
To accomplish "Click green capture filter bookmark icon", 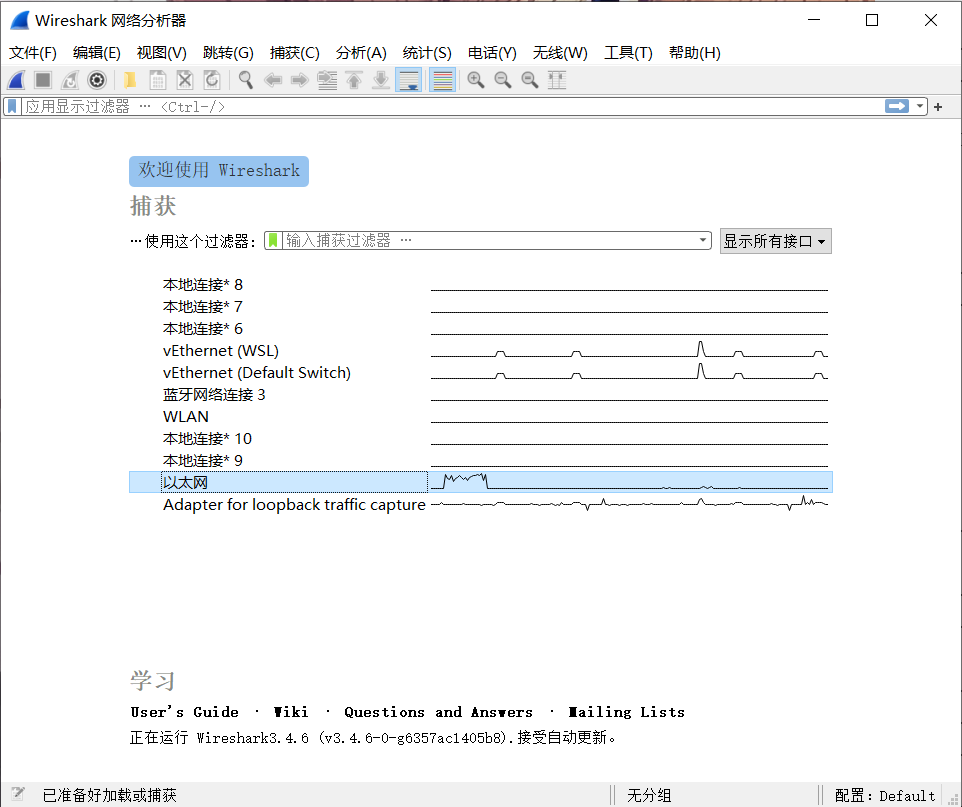I will click(x=273, y=241).
